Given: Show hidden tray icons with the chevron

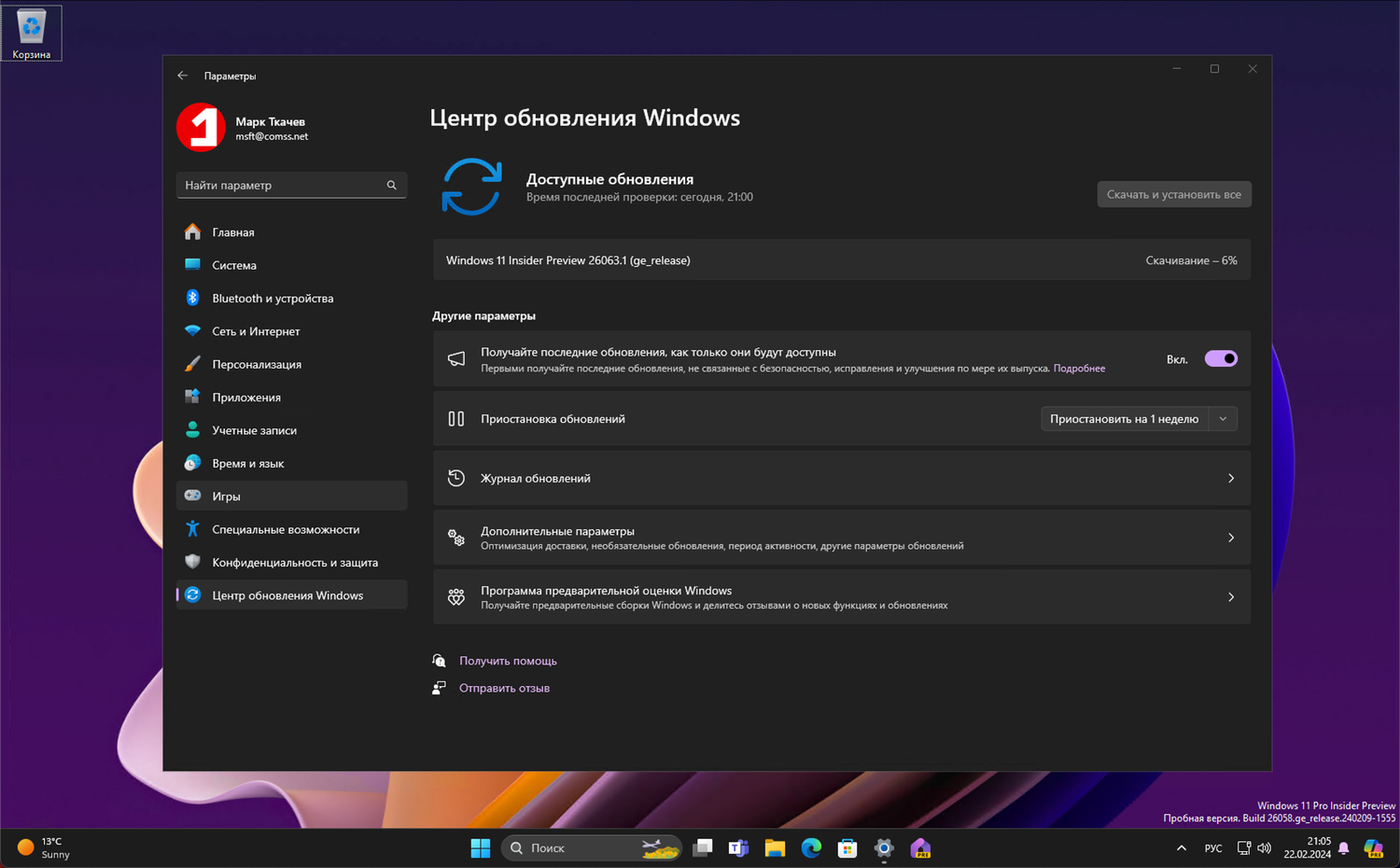Looking at the screenshot, I should (1181, 848).
